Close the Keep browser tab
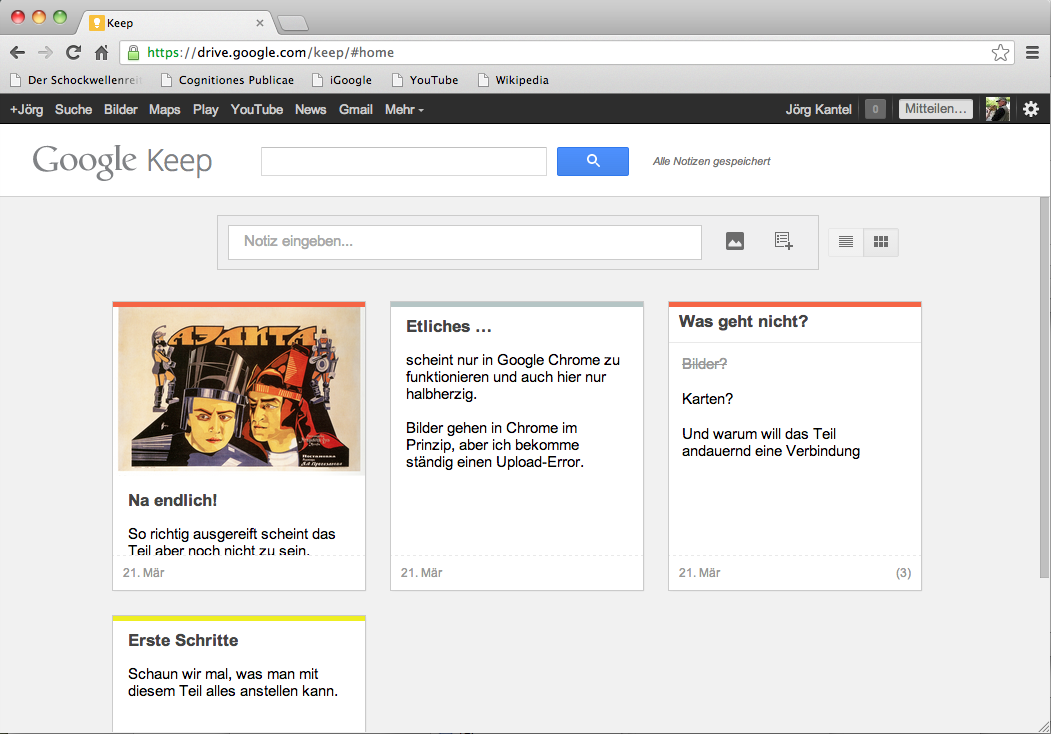 [260, 23]
